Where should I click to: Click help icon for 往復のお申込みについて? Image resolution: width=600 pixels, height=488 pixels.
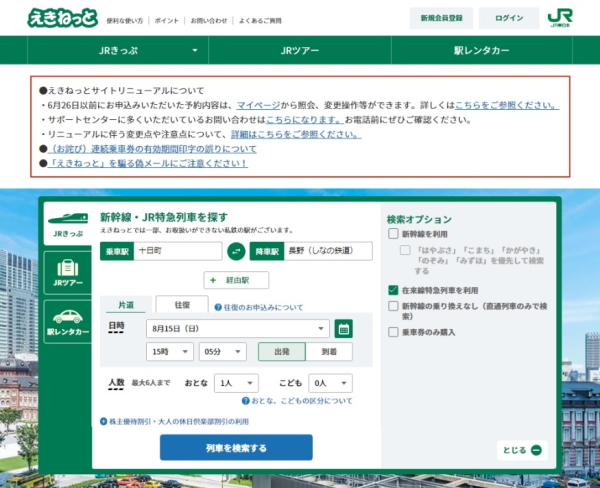tap(218, 307)
